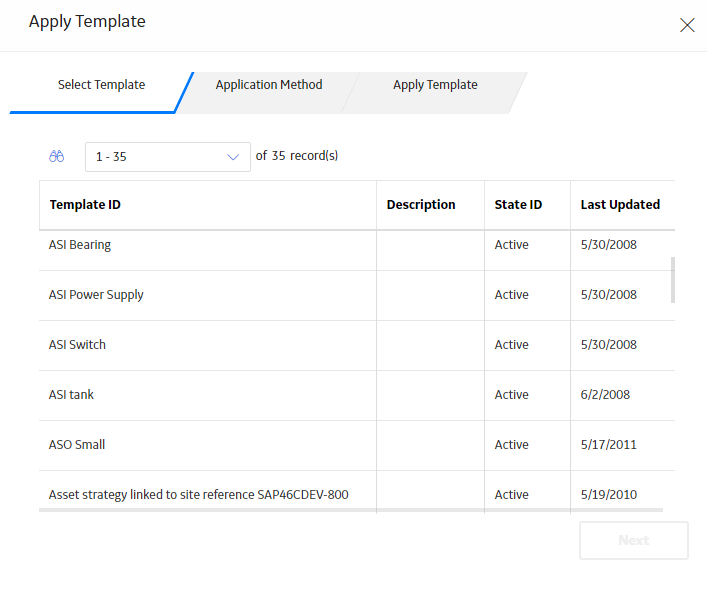This screenshot has width=707, height=600.
Task: Click the vertical scrollbar thumb of the table
Action: point(673,280)
